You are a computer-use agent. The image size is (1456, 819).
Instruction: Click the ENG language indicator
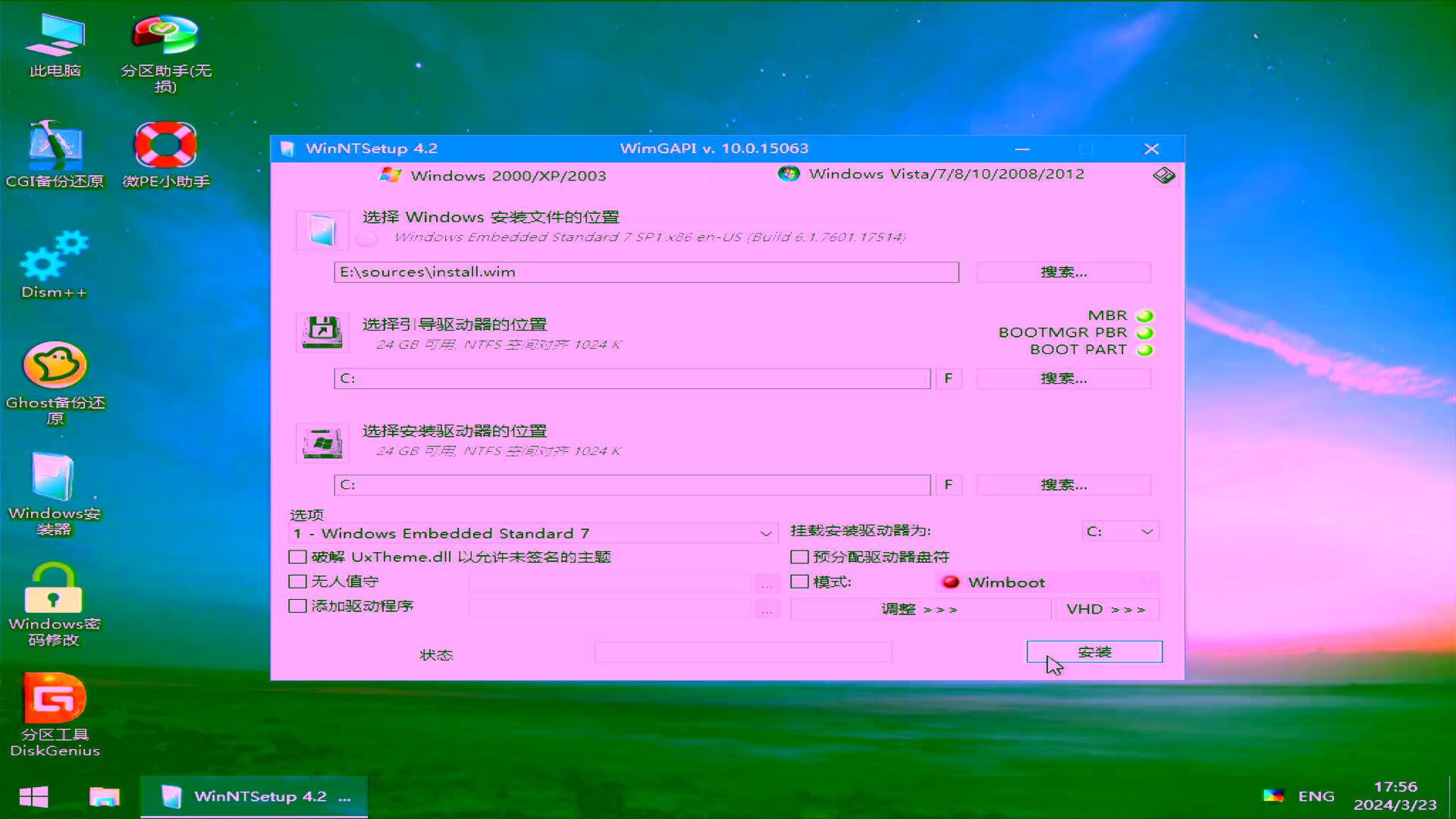click(x=1316, y=796)
